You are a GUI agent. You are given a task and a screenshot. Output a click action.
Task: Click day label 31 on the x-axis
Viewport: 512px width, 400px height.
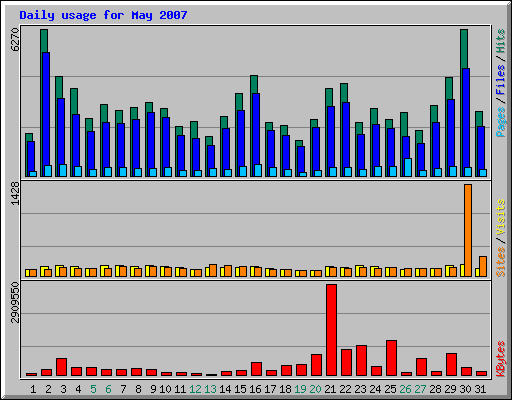[480, 389]
